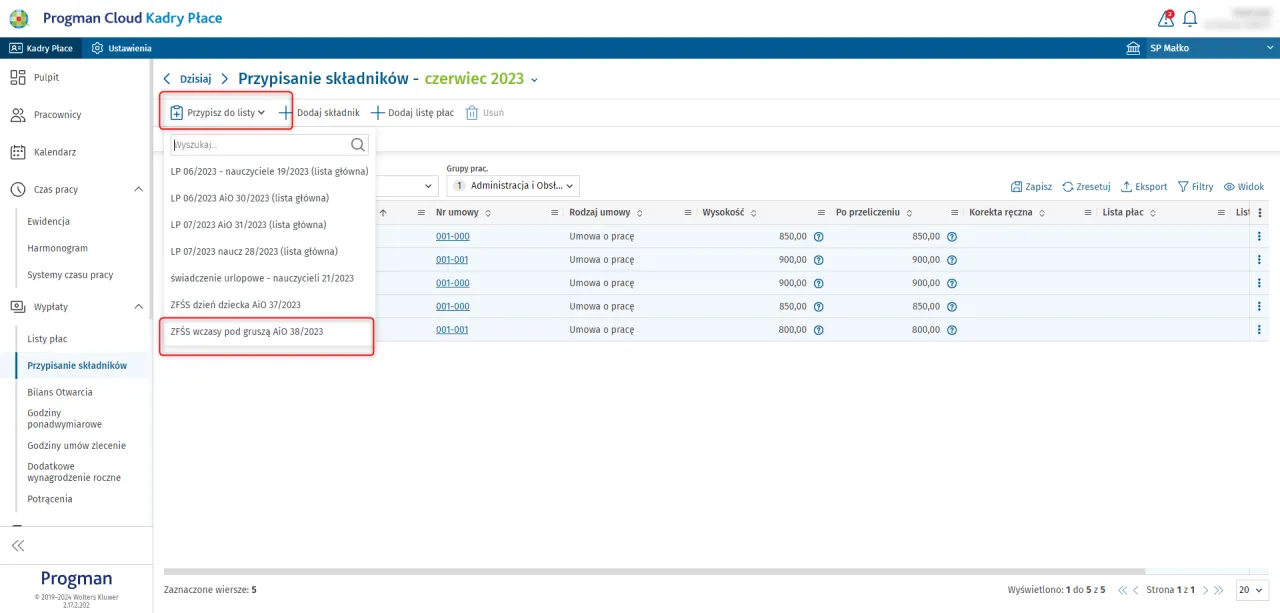Switch to the Ustawienia tab
The width and height of the screenshot is (1280, 613).
click(121, 48)
